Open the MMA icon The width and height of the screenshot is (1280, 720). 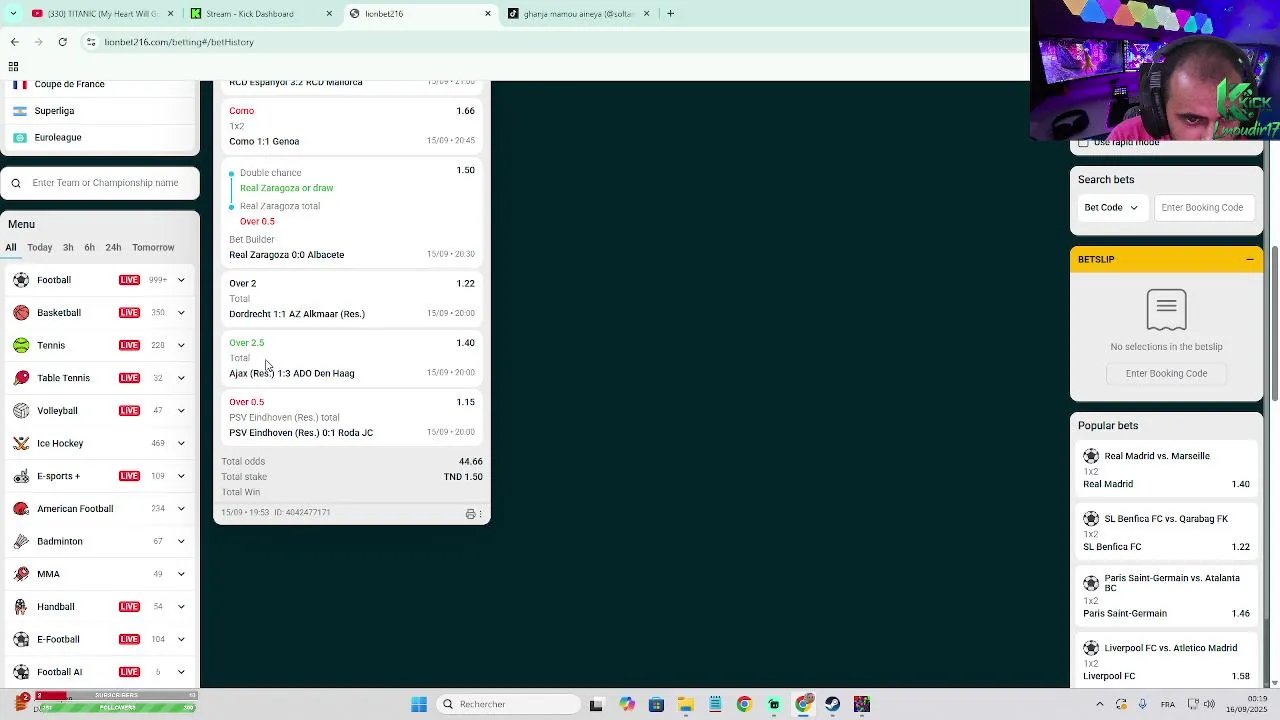(21, 574)
